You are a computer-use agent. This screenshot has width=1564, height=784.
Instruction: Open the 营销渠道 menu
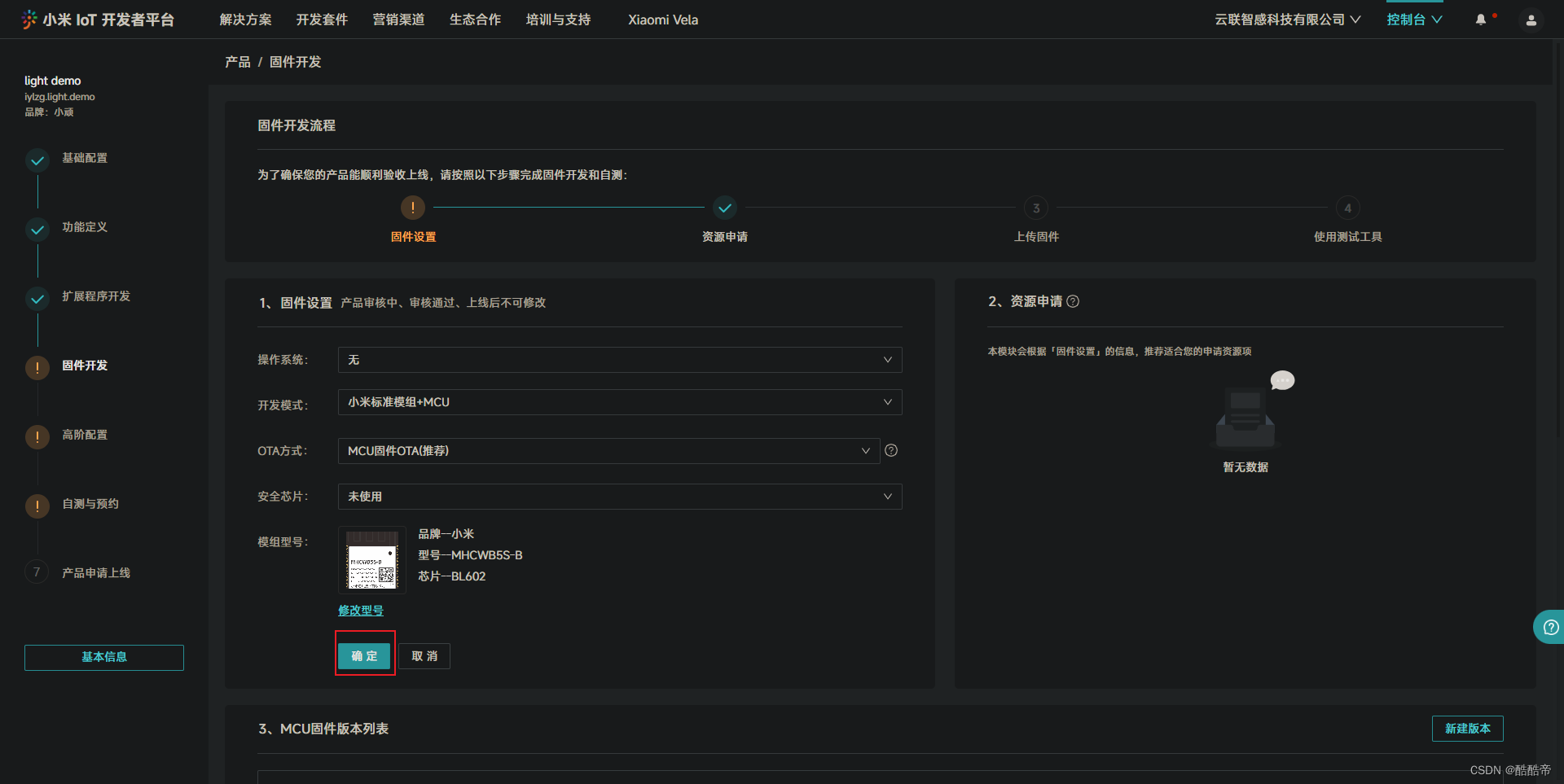click(x=399, y=20)
